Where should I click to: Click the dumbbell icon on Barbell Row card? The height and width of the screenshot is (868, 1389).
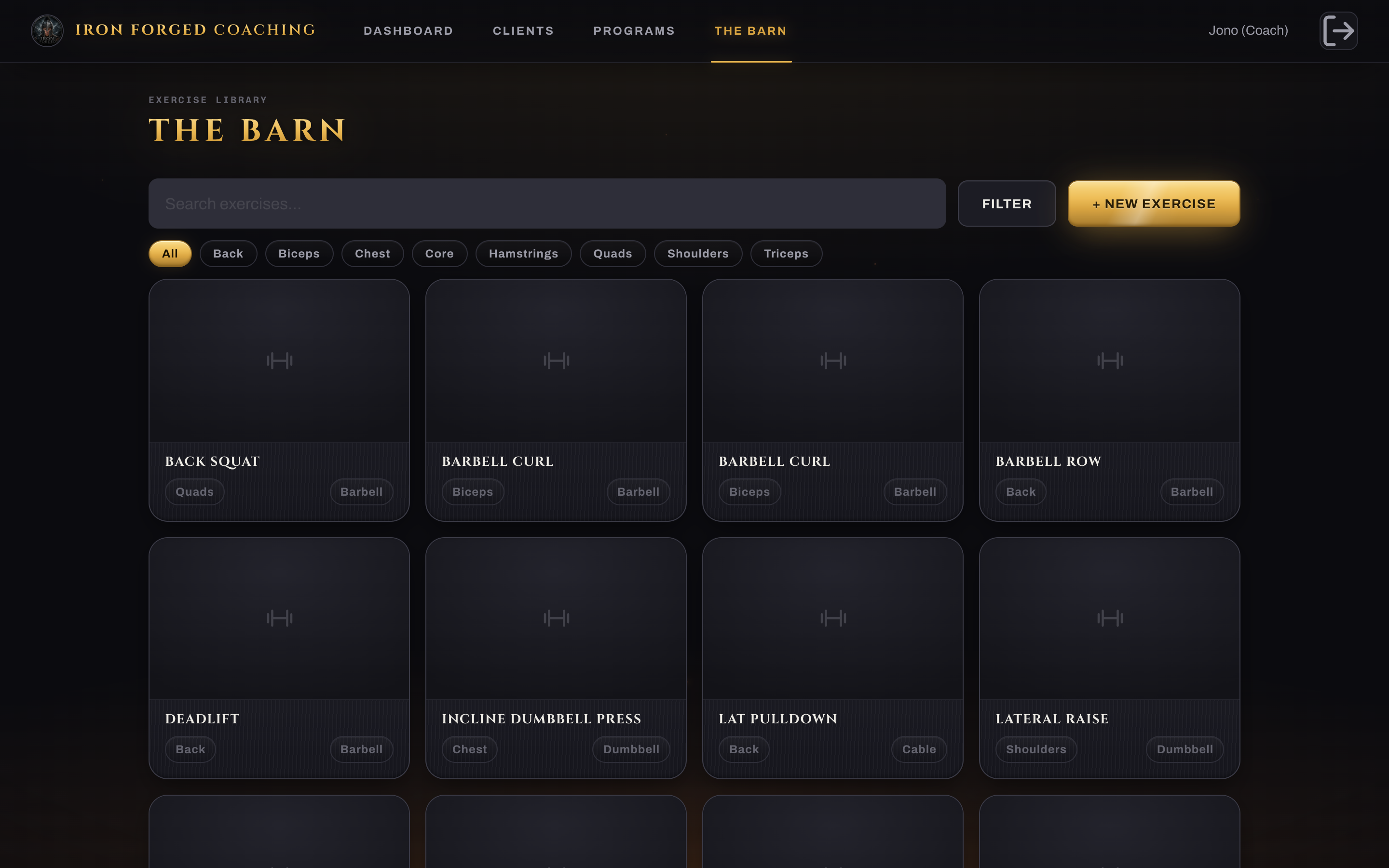click(x=1110, y=361)
